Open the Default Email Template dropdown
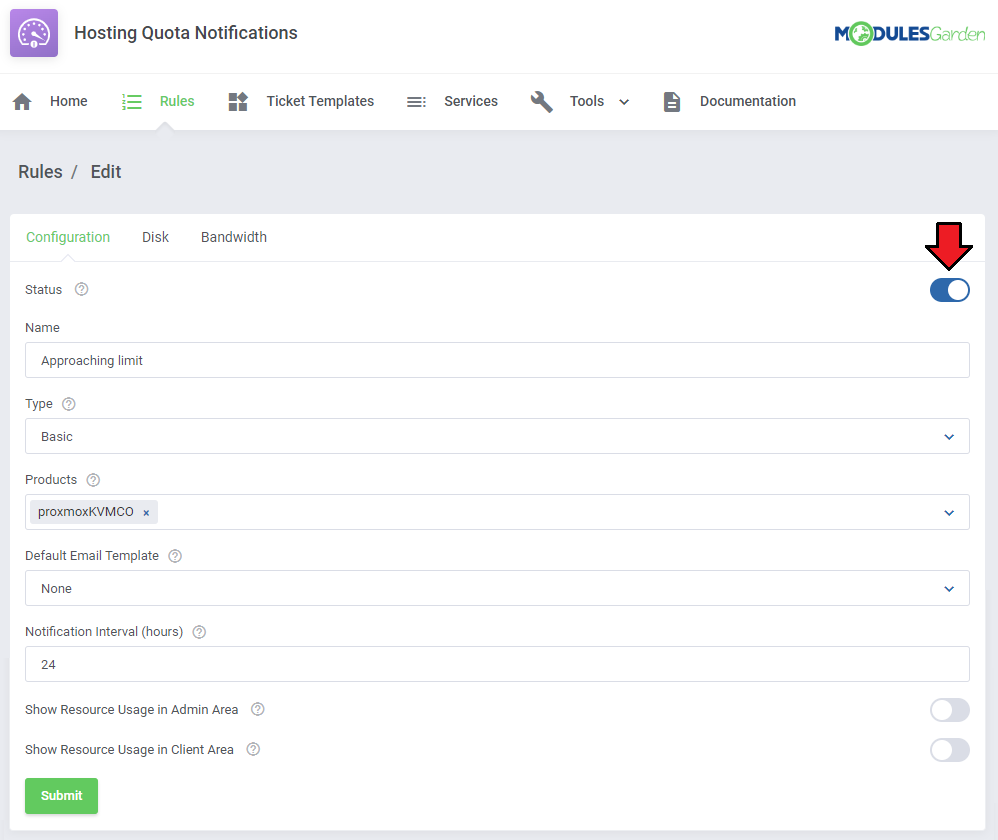998x840 pixels. (x=497, y=589)
